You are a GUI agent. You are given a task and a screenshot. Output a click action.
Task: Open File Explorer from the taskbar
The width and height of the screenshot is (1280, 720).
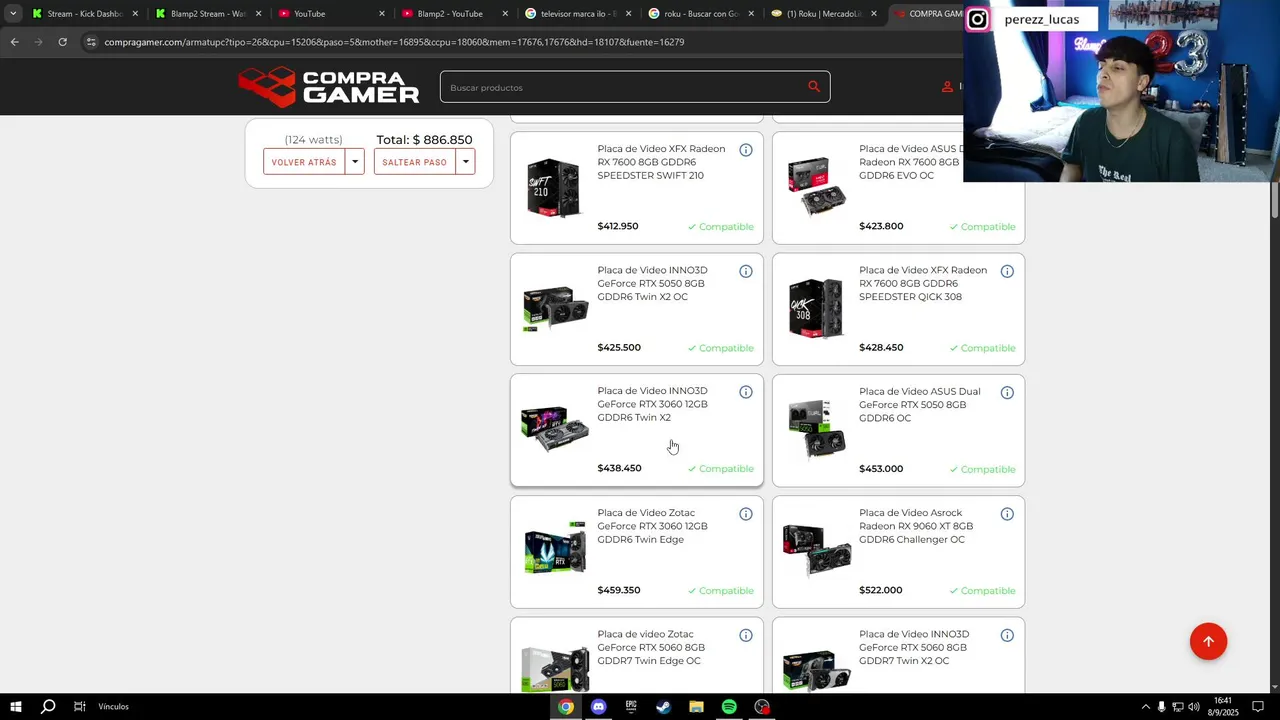click(696, 707)
